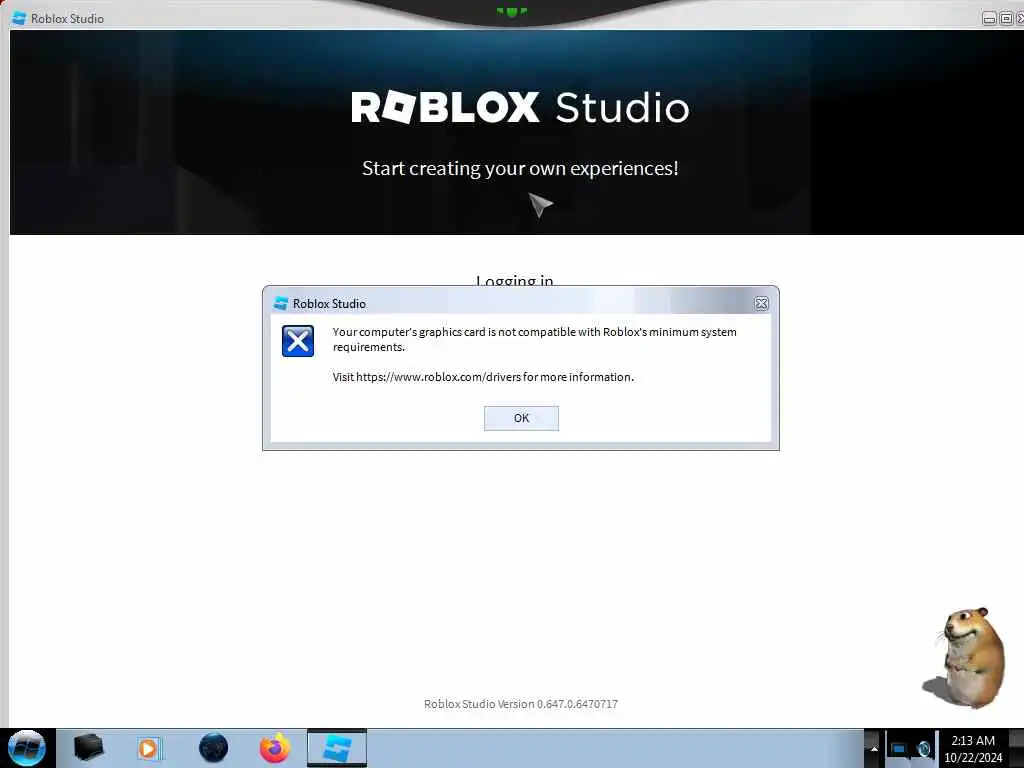This screenshot has width=1024, height=768.
Task: Maximize the Roblox Studio main window
Action: (1006, 18)
